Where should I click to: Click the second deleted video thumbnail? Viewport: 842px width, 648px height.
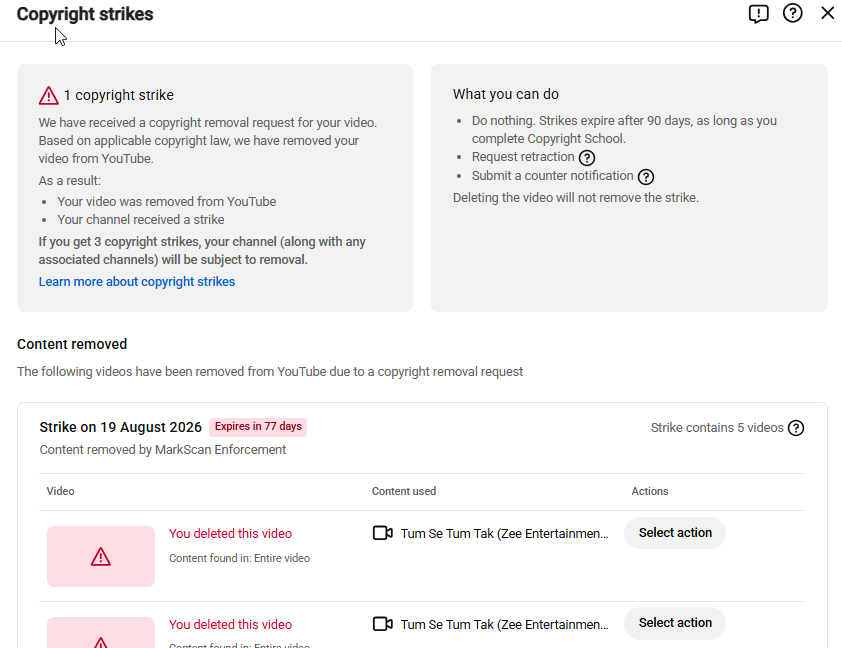point(101,632)
